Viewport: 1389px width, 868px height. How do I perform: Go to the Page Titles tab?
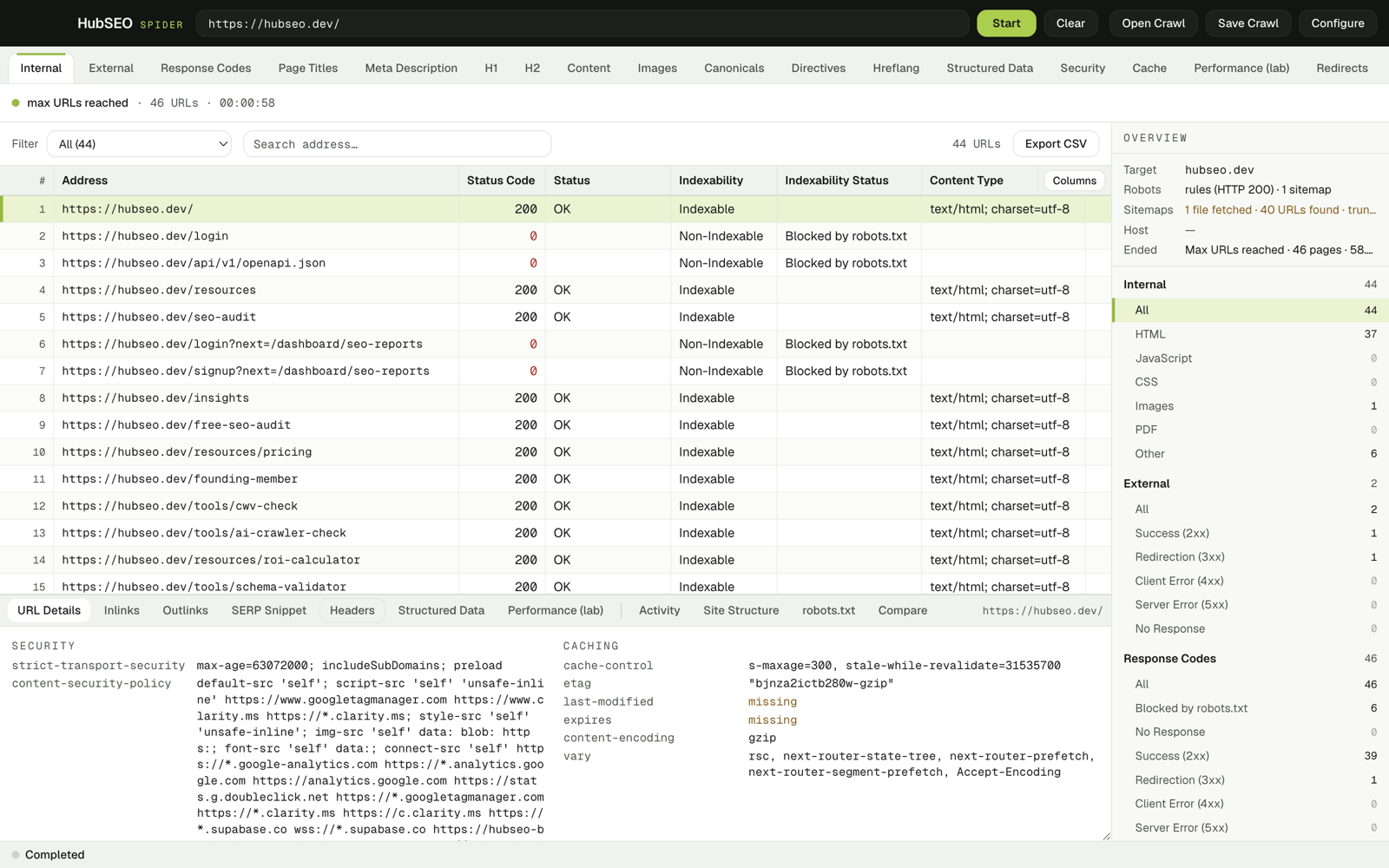pyautogui.click(x=308, y=68)
